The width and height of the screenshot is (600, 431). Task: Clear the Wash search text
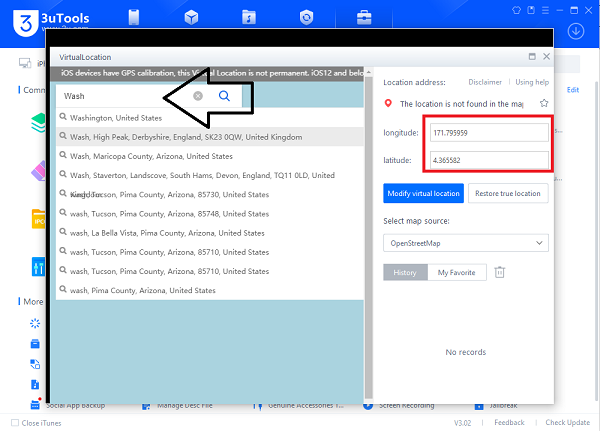coord(198,96)
